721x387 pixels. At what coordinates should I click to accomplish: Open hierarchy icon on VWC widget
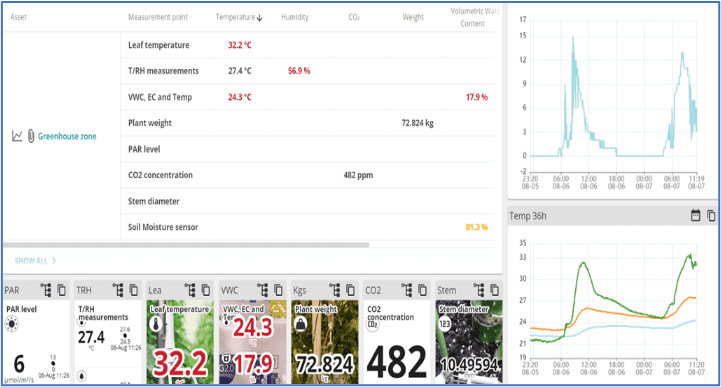pos(262,290)
